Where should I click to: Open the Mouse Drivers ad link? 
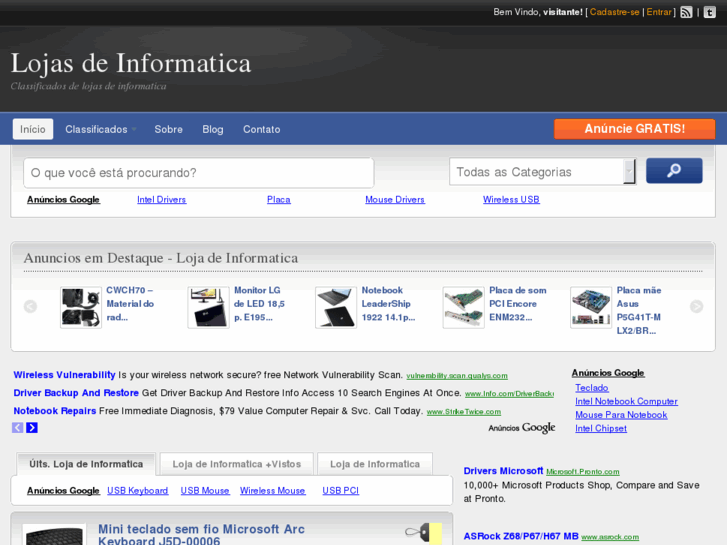(395, 199)
